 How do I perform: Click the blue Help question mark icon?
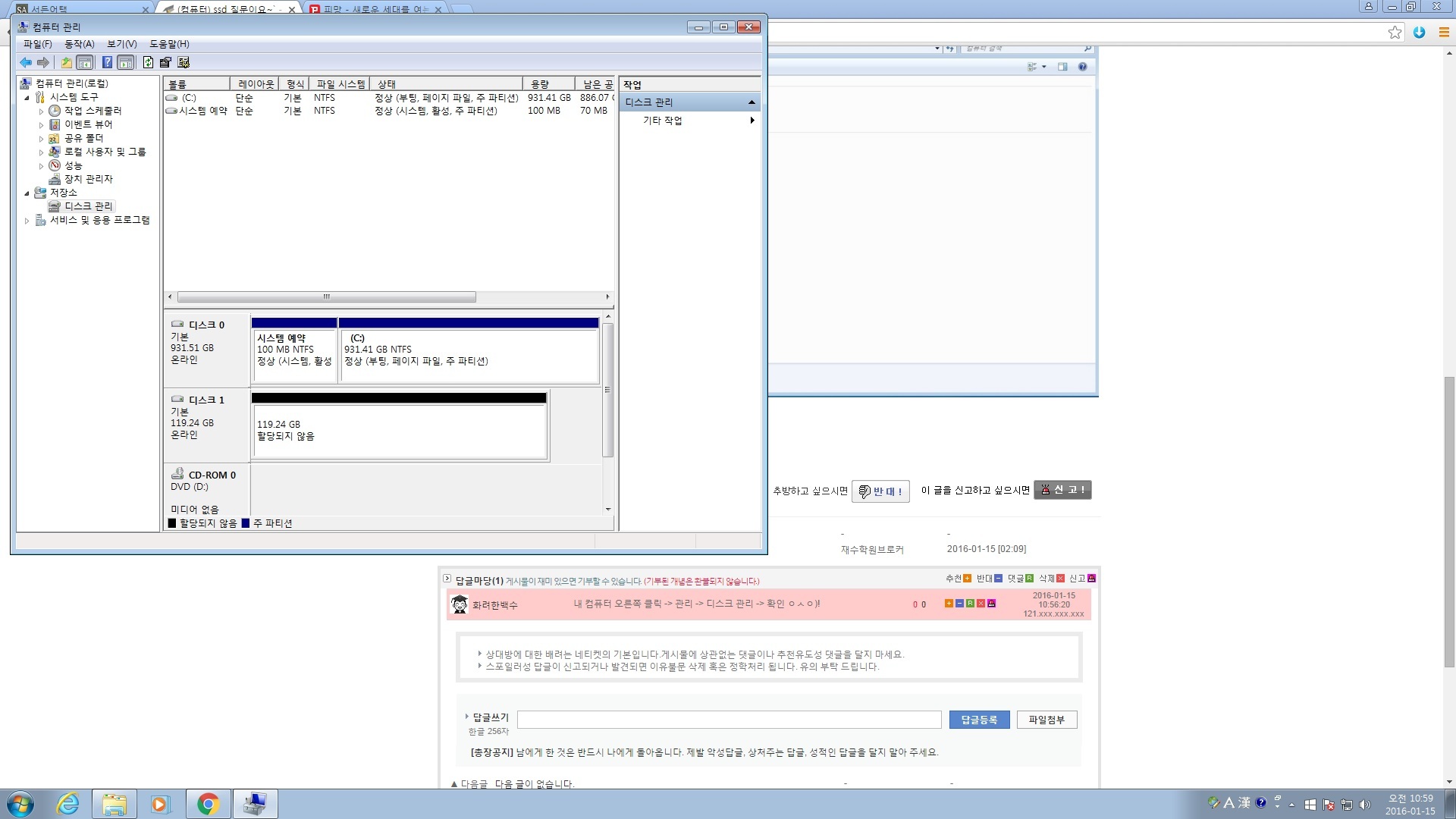pos(107,62)
